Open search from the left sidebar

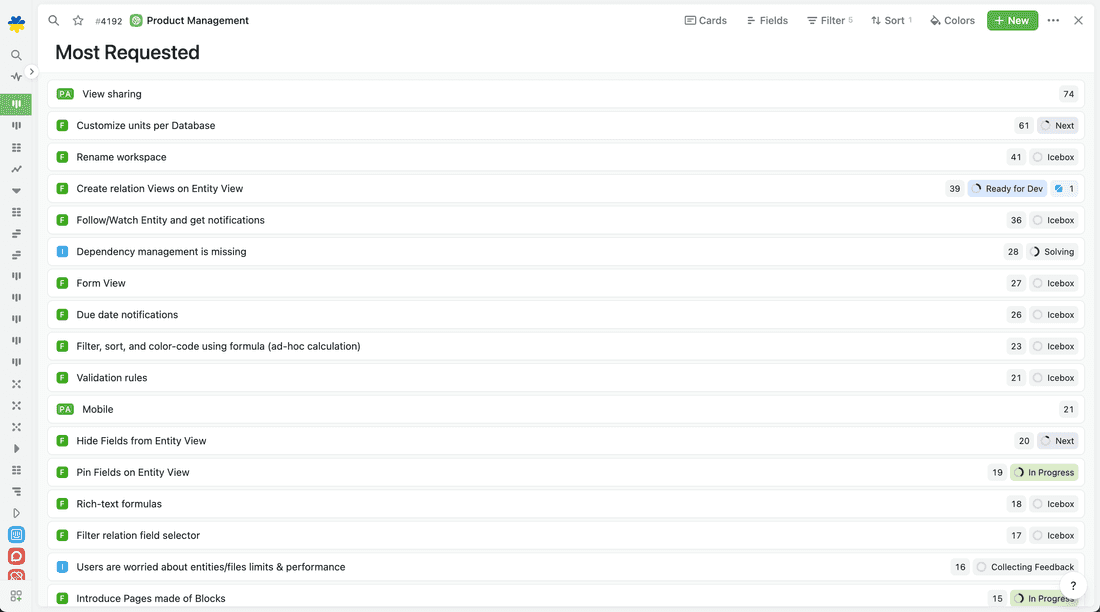pos(16,55)
